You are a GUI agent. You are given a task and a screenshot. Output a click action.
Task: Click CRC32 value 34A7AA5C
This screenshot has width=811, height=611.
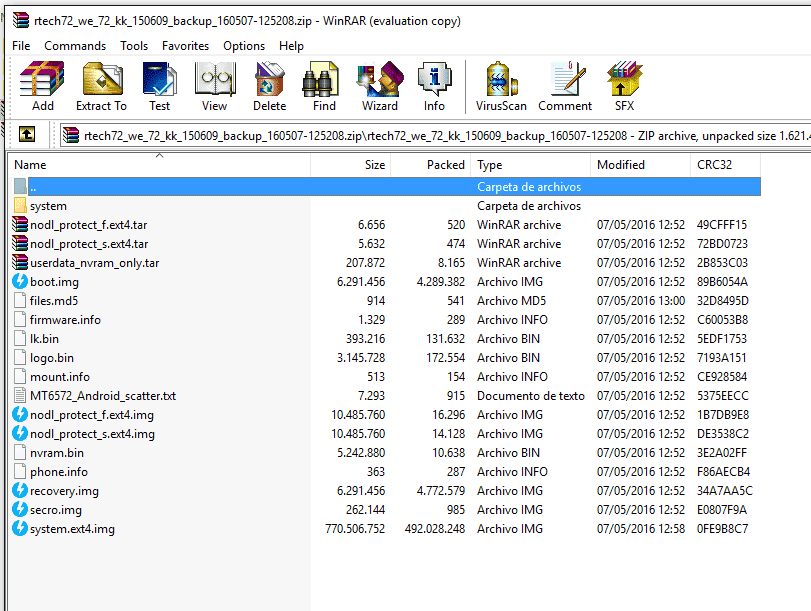[x=725, y=490]
